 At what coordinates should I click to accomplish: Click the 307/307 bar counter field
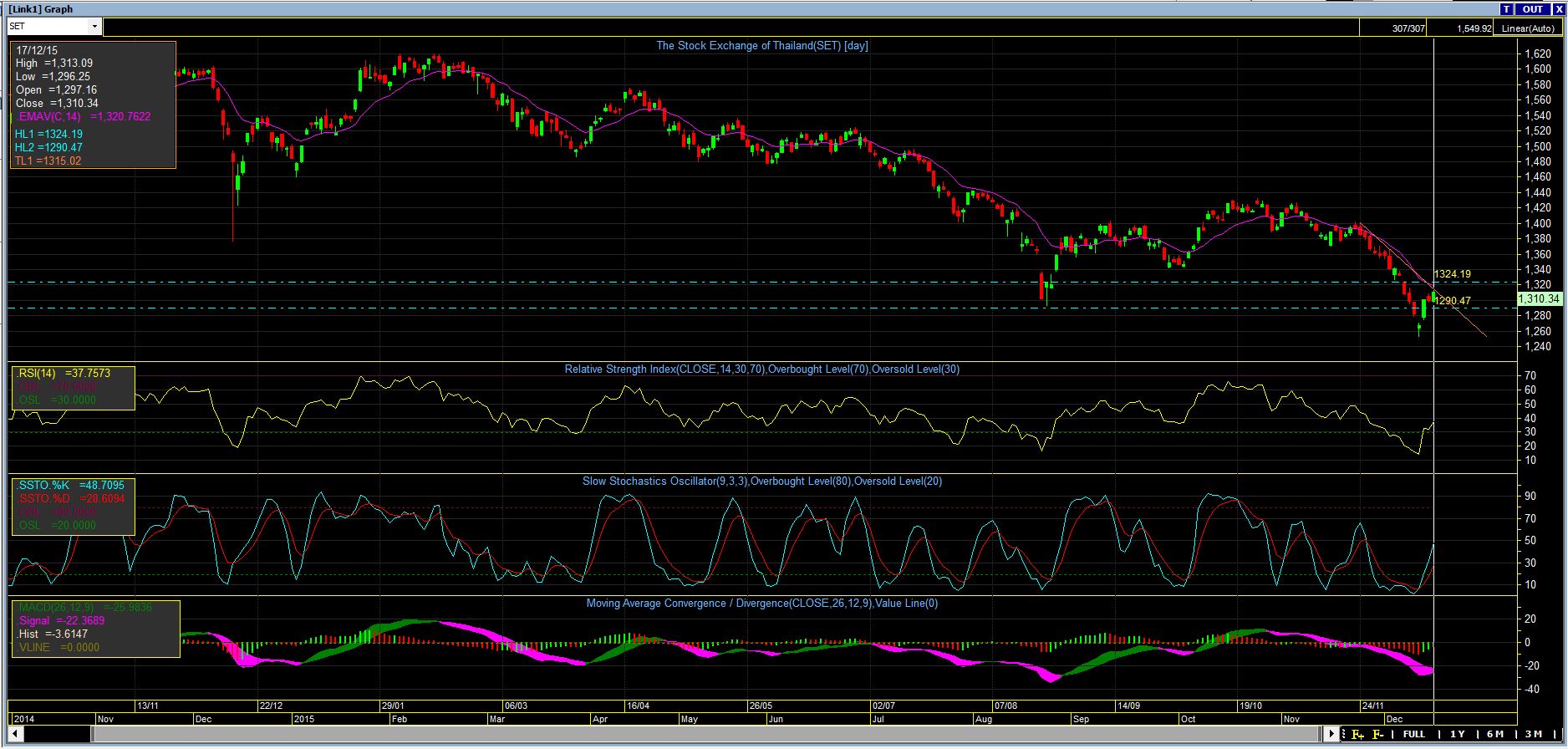click(x=1392, y=28)
